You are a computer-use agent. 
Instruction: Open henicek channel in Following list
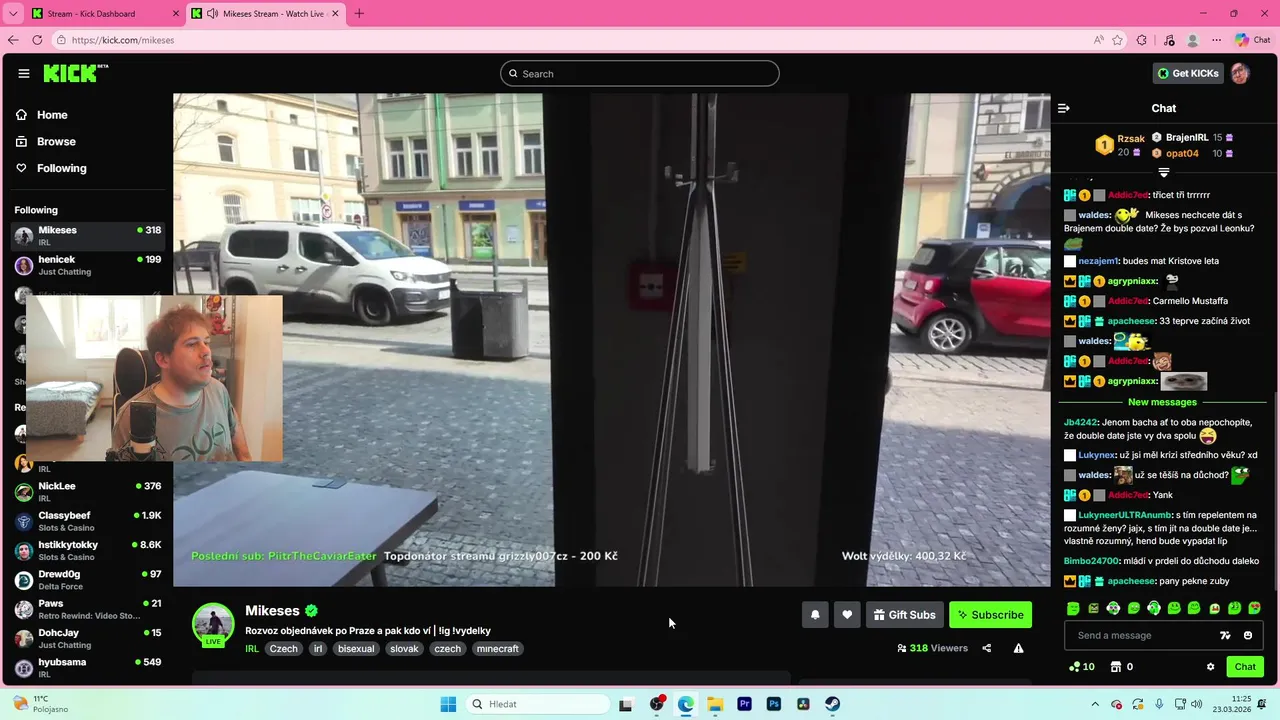pos(88,265)
